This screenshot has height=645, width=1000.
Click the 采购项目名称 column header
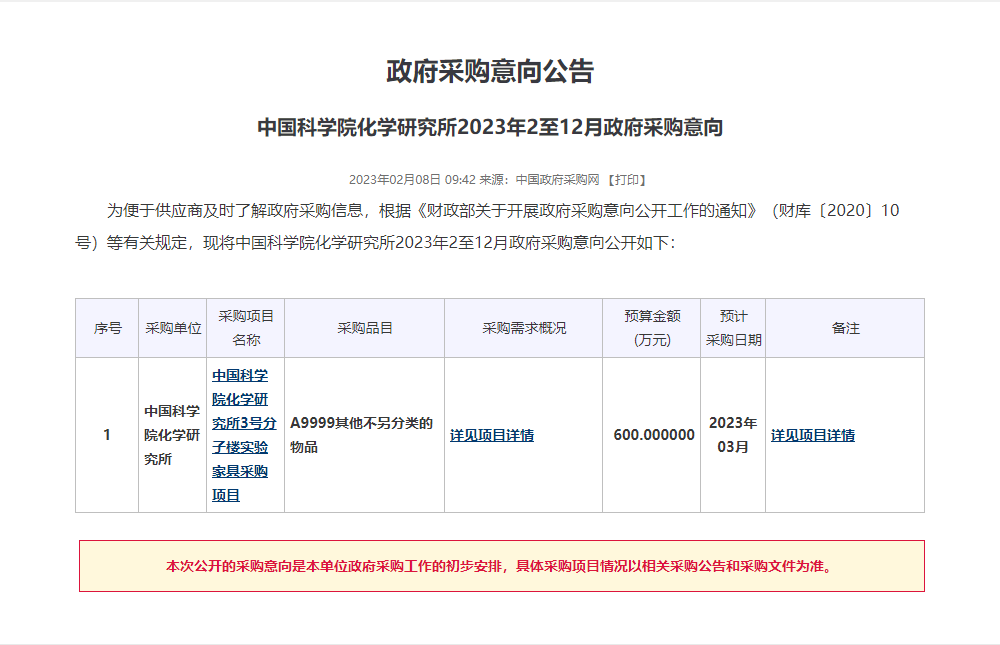[x=246, y=328]
